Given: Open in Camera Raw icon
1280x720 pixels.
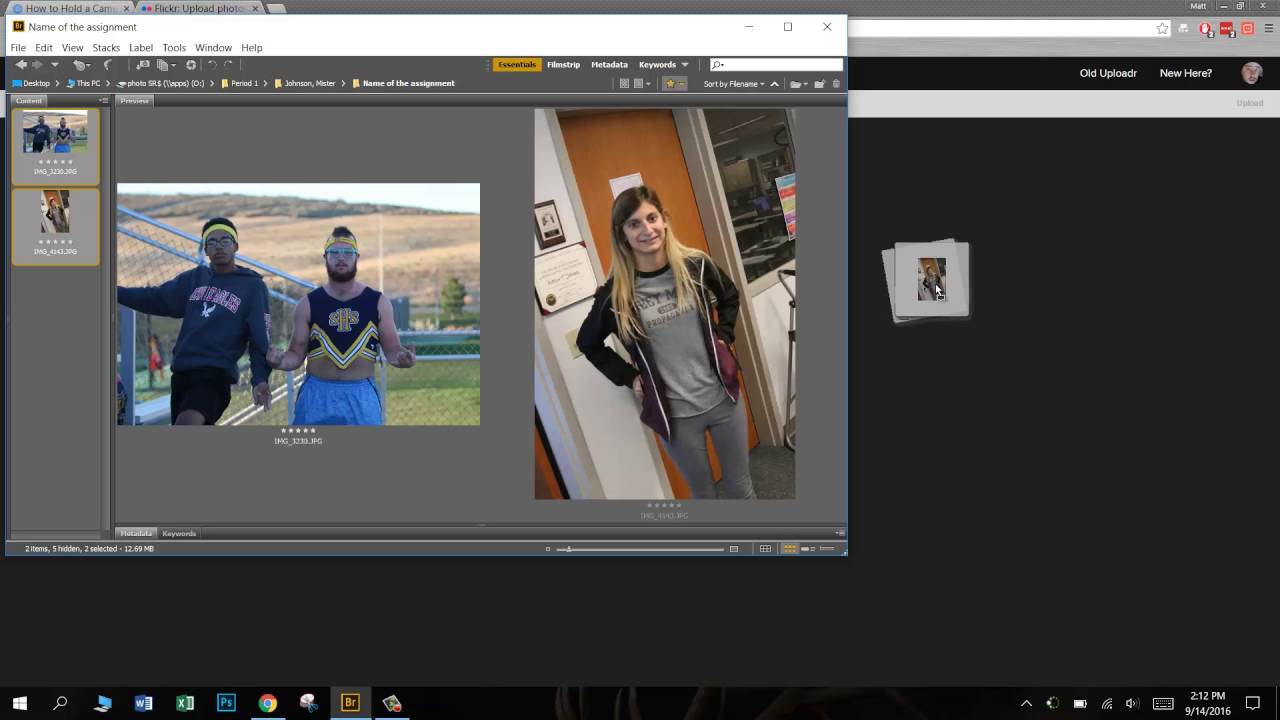Looking at the screenshot, I should (x=191, y=65).
